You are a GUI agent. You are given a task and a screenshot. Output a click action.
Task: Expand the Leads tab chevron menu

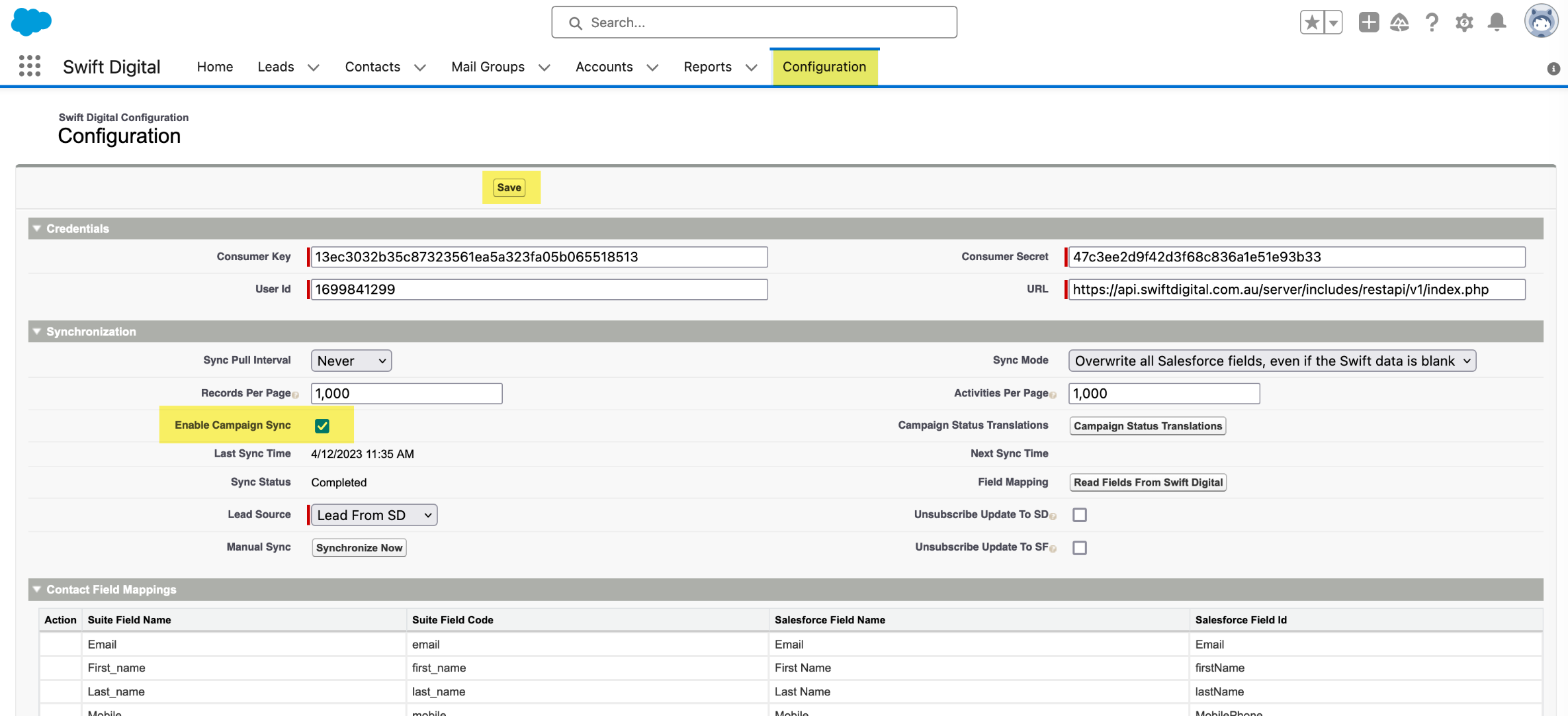tap(314, 67)
